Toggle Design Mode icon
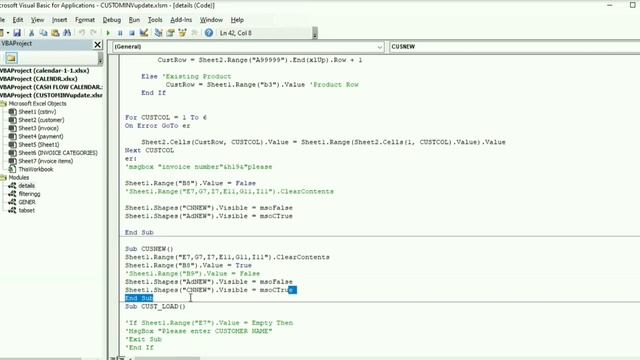 click(144, 33)
